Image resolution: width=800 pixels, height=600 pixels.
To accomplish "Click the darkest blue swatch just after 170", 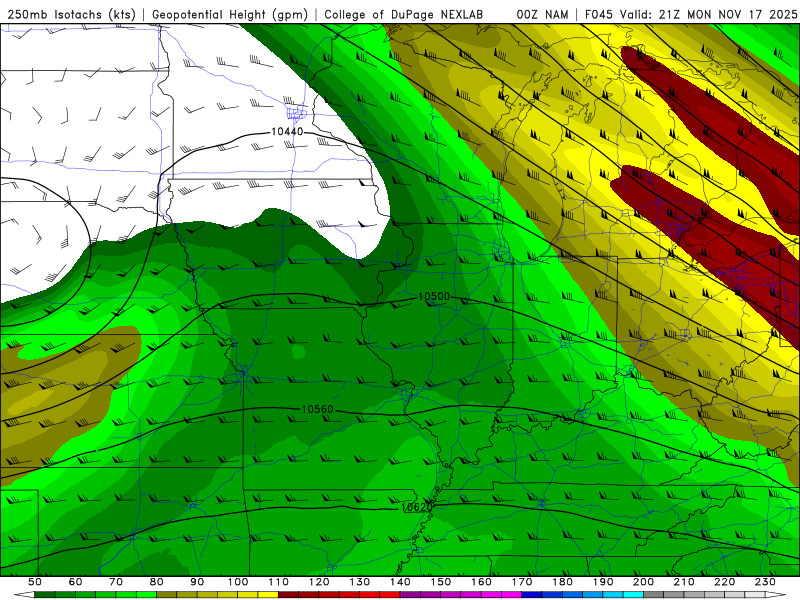I will [x=532, y=595].
